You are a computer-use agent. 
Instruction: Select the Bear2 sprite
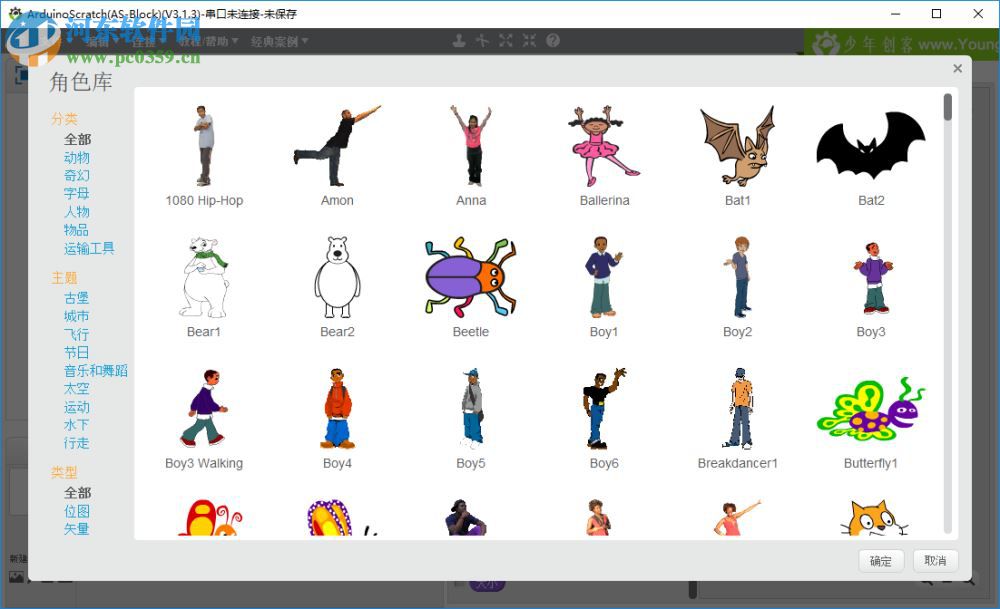click(337, 287)
